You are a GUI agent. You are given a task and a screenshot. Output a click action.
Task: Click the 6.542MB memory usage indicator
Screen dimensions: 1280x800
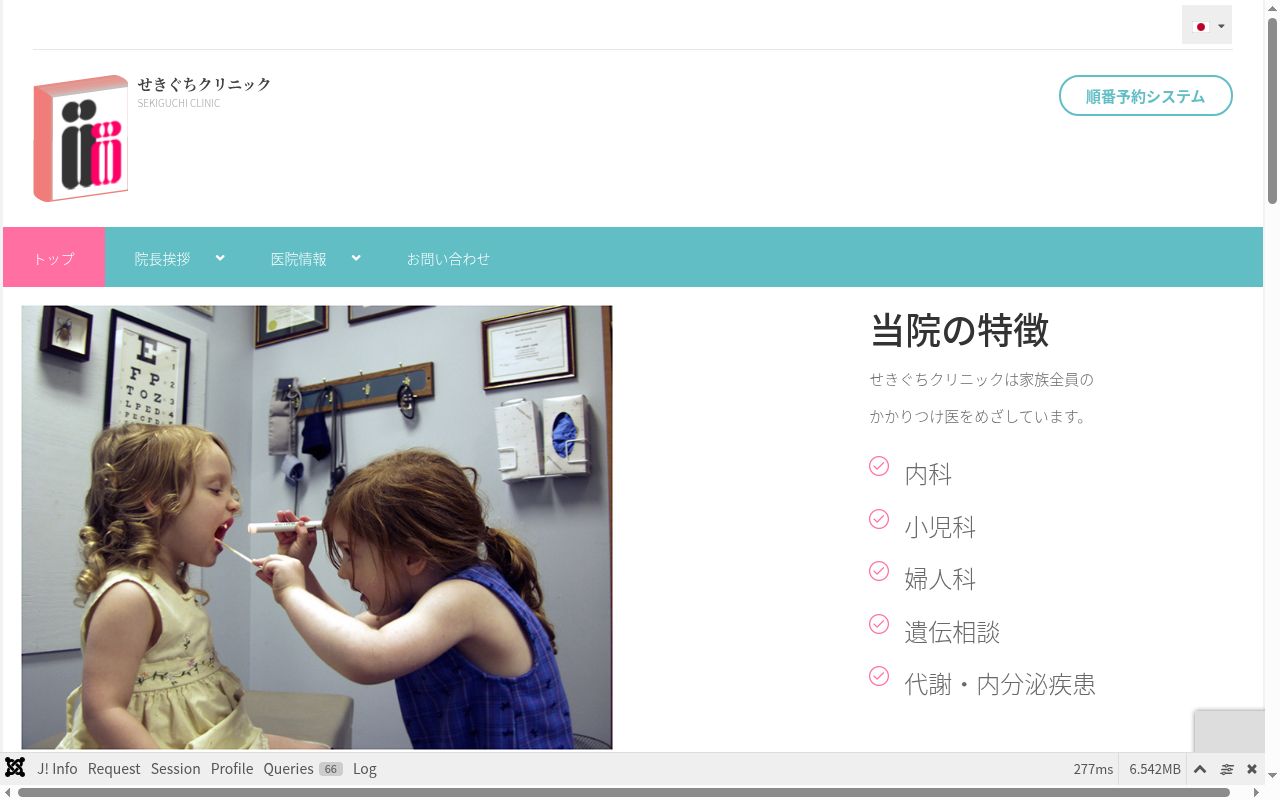coord(1155,769)
